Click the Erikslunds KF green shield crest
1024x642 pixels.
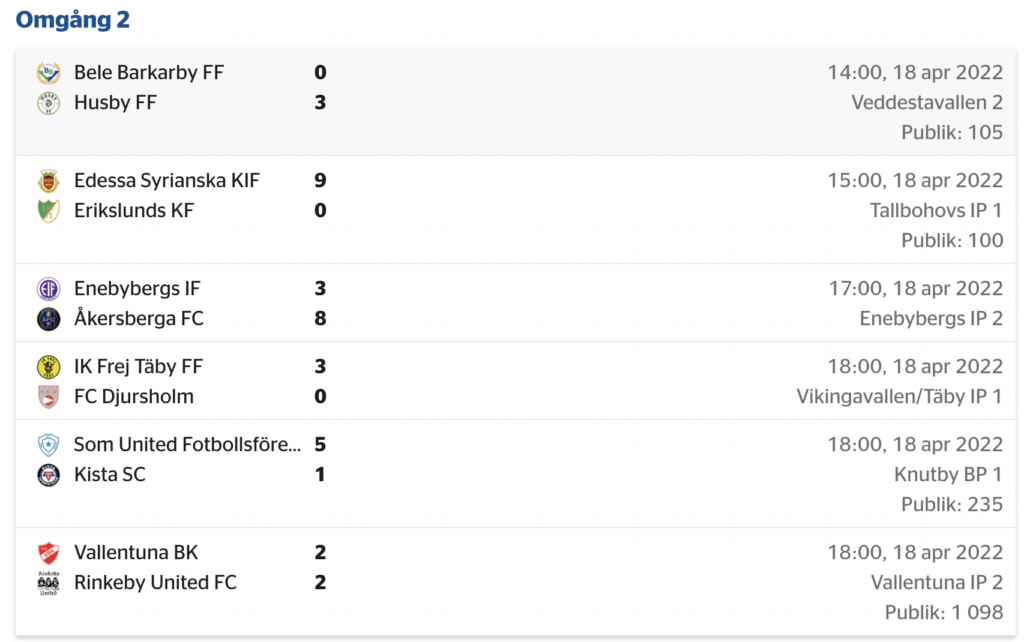point(48,211)
